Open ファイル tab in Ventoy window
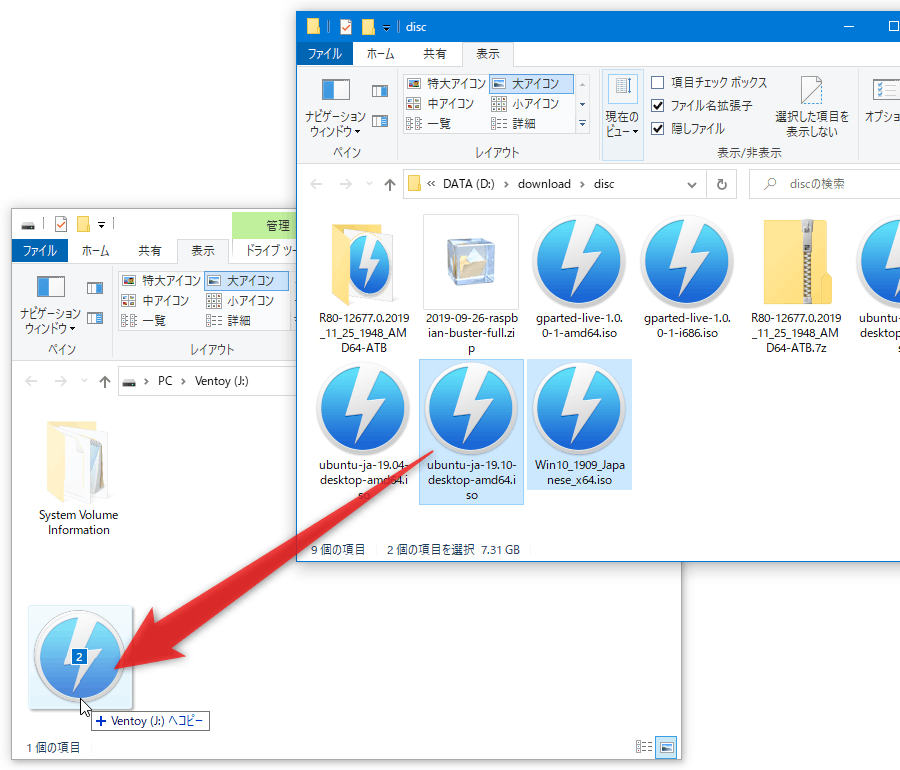The height and width of the screenshot is (770, 900). coord(40,251)
